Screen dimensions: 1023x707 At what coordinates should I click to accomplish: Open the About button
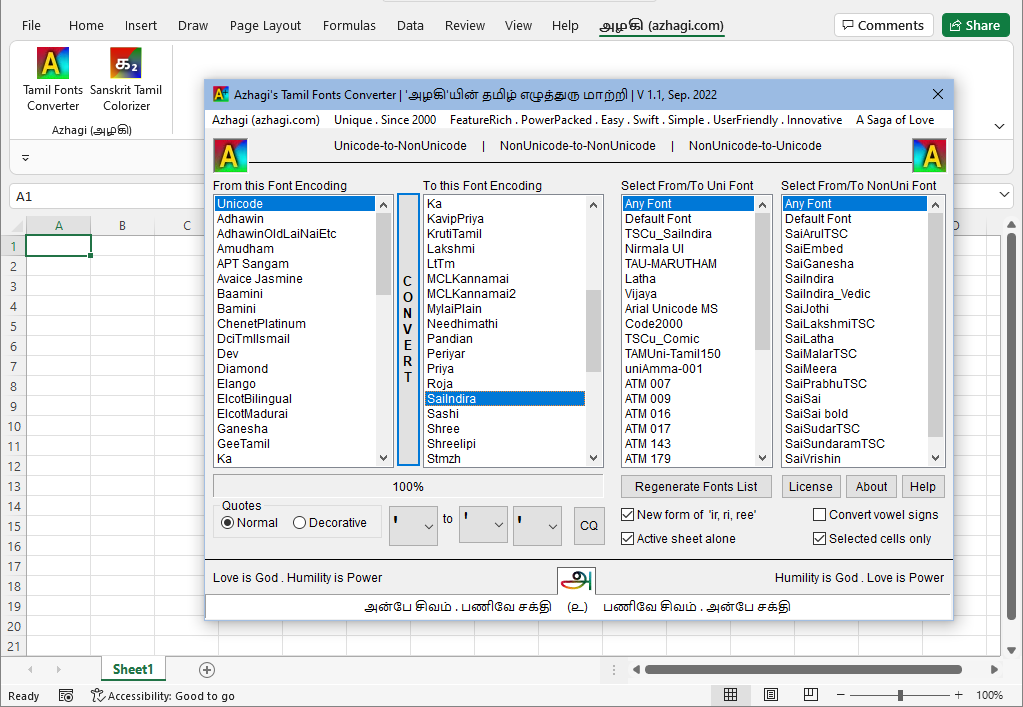tap(871, 487)
